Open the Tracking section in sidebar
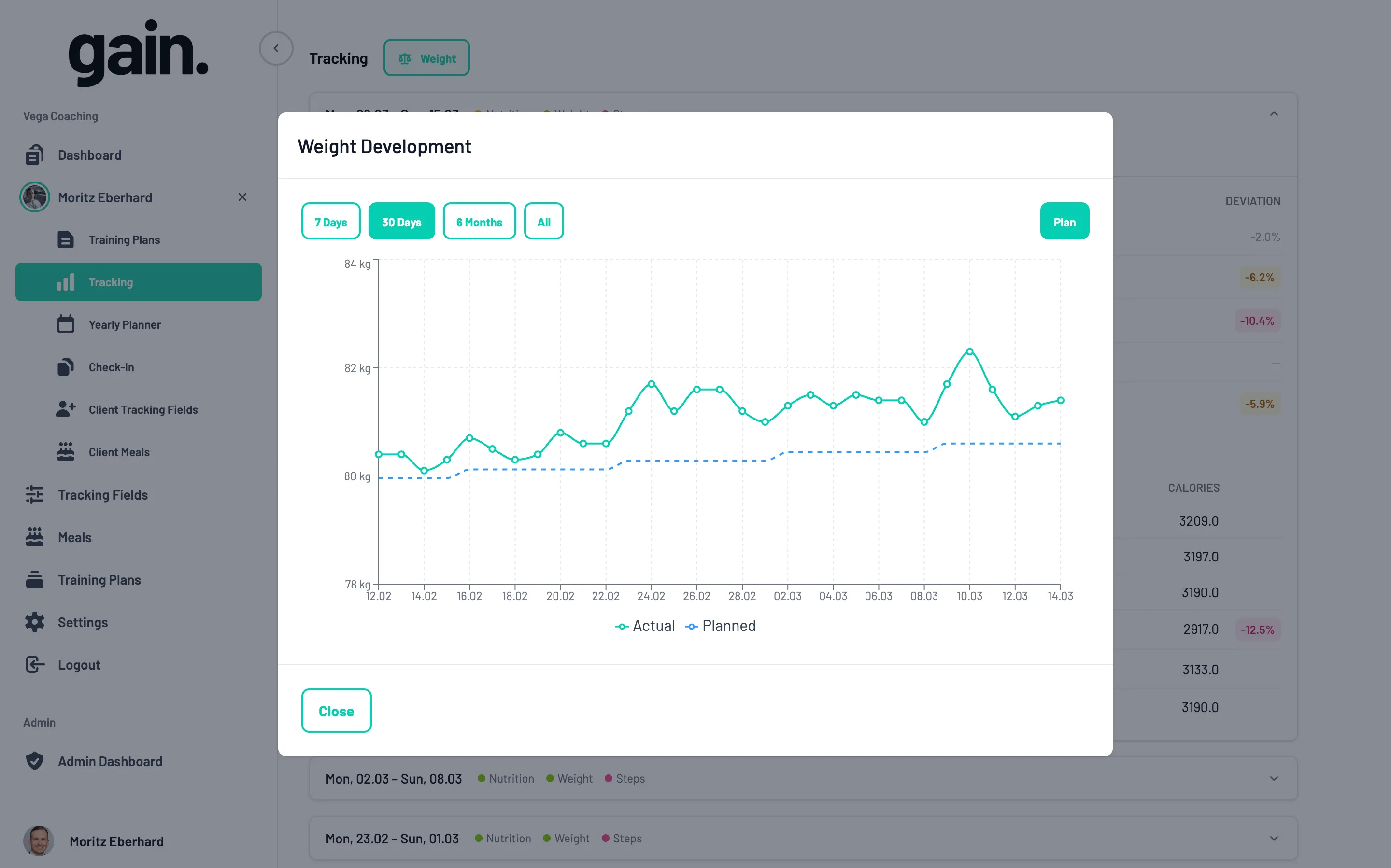 [x=110, y=281]
